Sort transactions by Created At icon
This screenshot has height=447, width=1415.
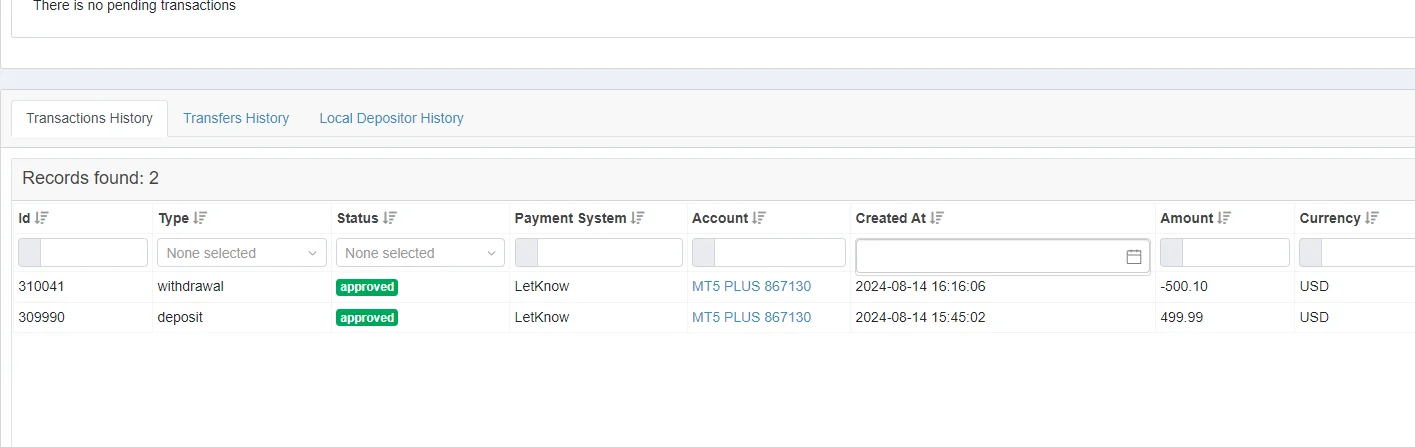coord(937,218)
